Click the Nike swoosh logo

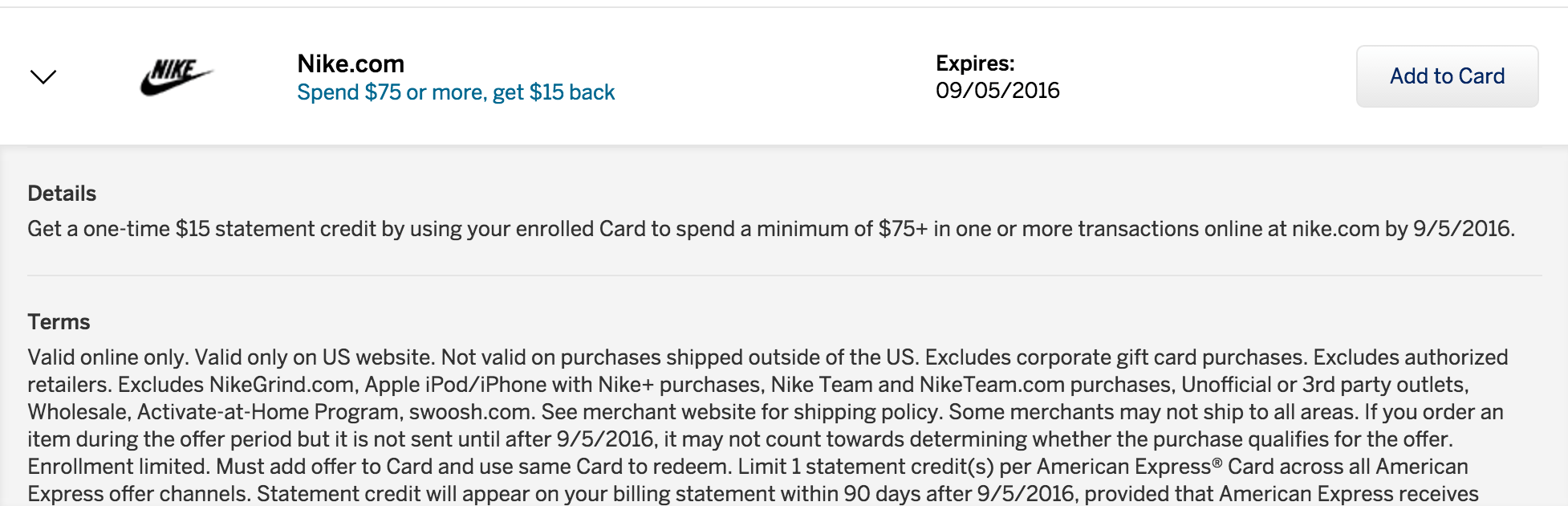[177, 76]
